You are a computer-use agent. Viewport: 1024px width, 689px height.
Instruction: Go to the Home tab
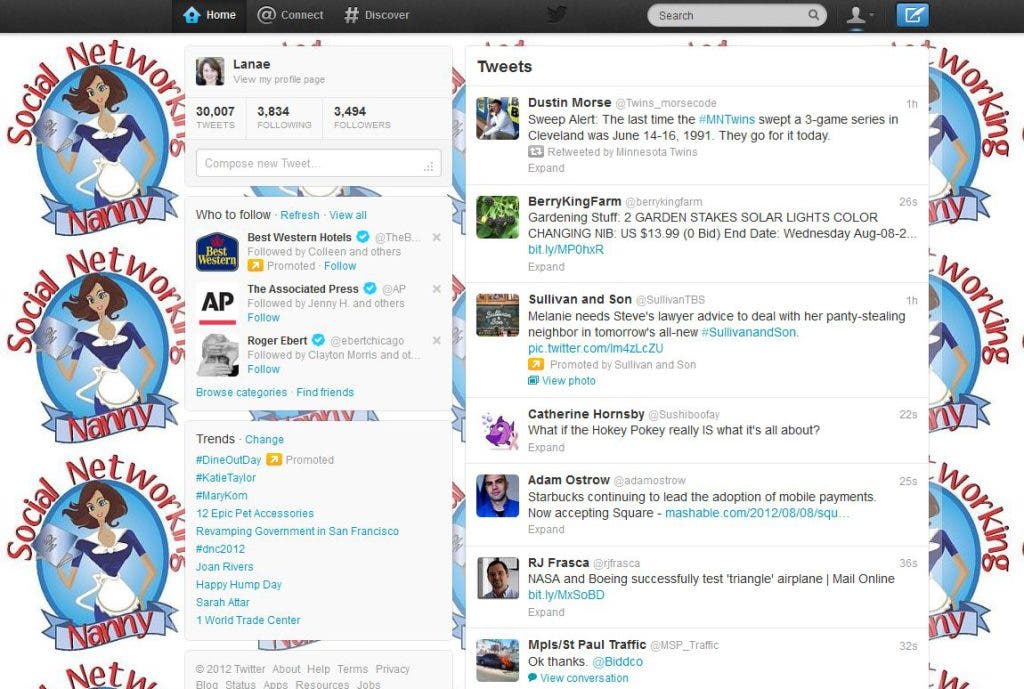click(x=210, y=15)
